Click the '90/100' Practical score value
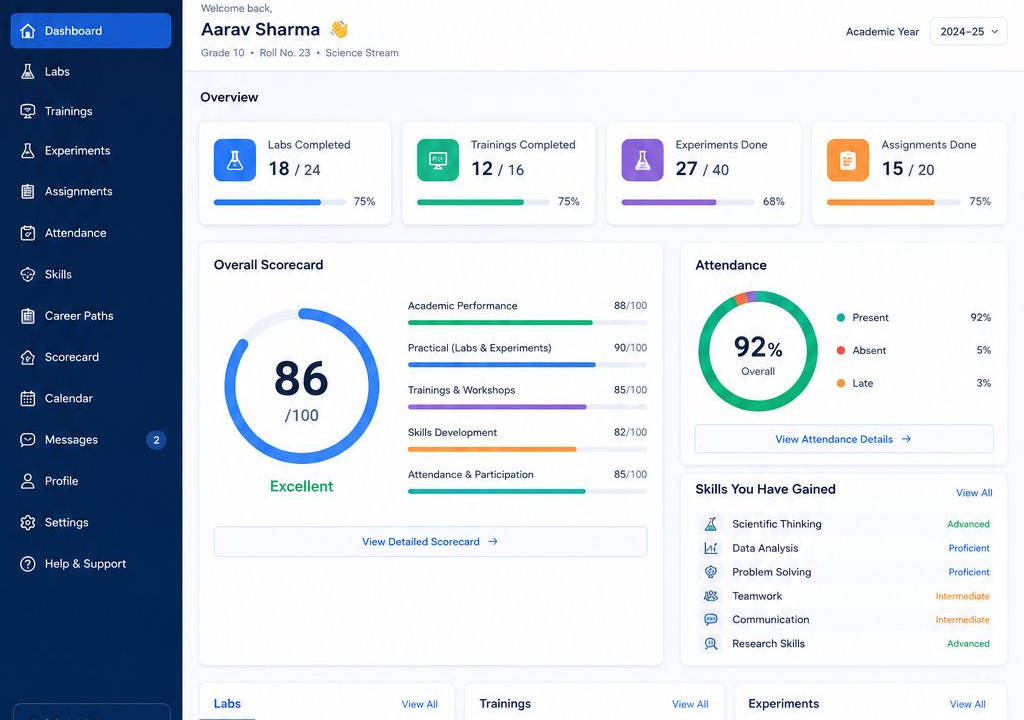This screenshot has height=720, width=1024. [630, 348]
